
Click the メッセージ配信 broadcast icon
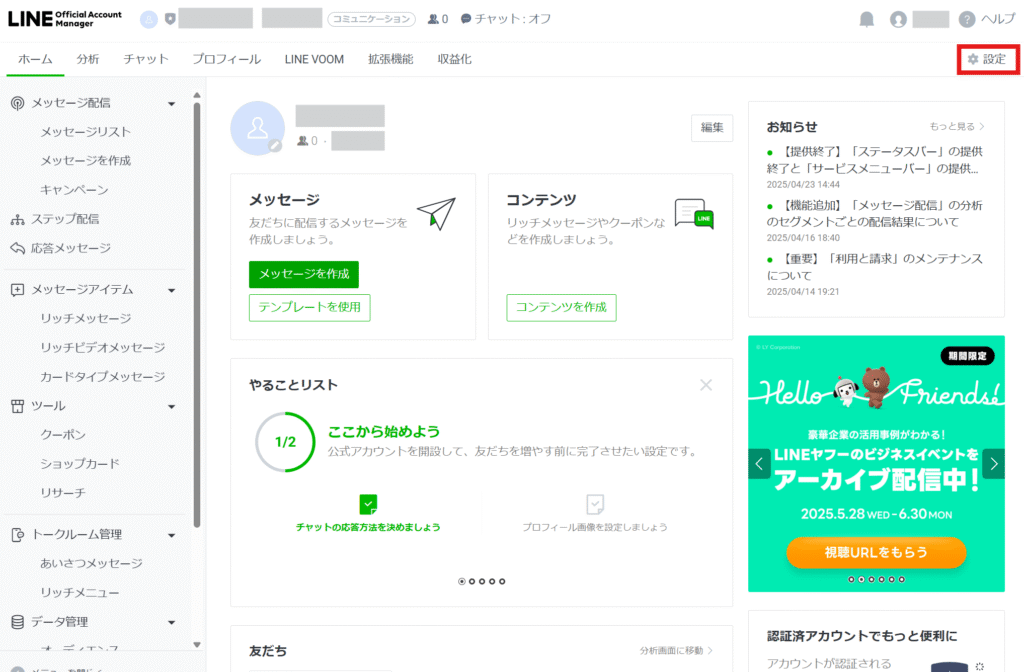tap(18, 103)
